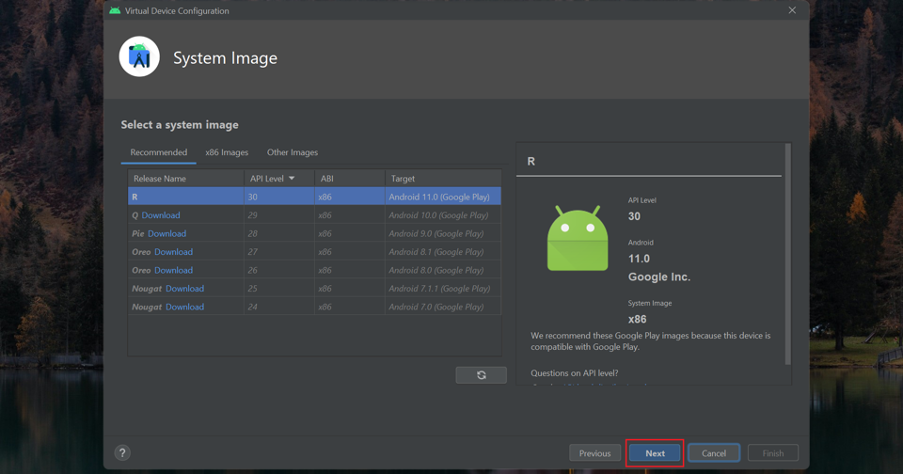The height and width of the screenshot is (474, 904).
Task: Click API level 29 cell
Action: pyautogui.click(x=279, y=215)
